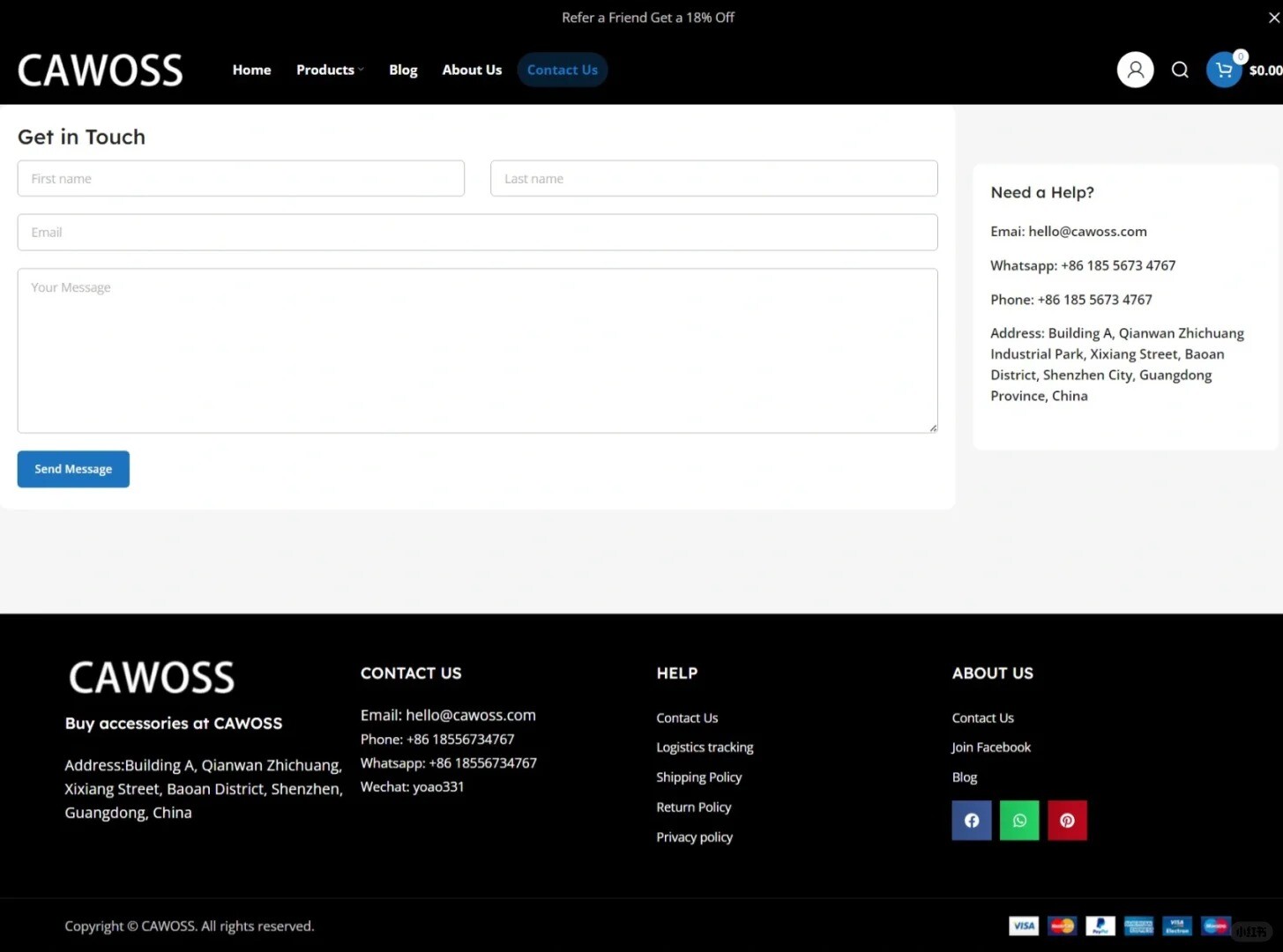Open the Pinterest social icon
The image size is (1283, 952).
pos(1067,821)
